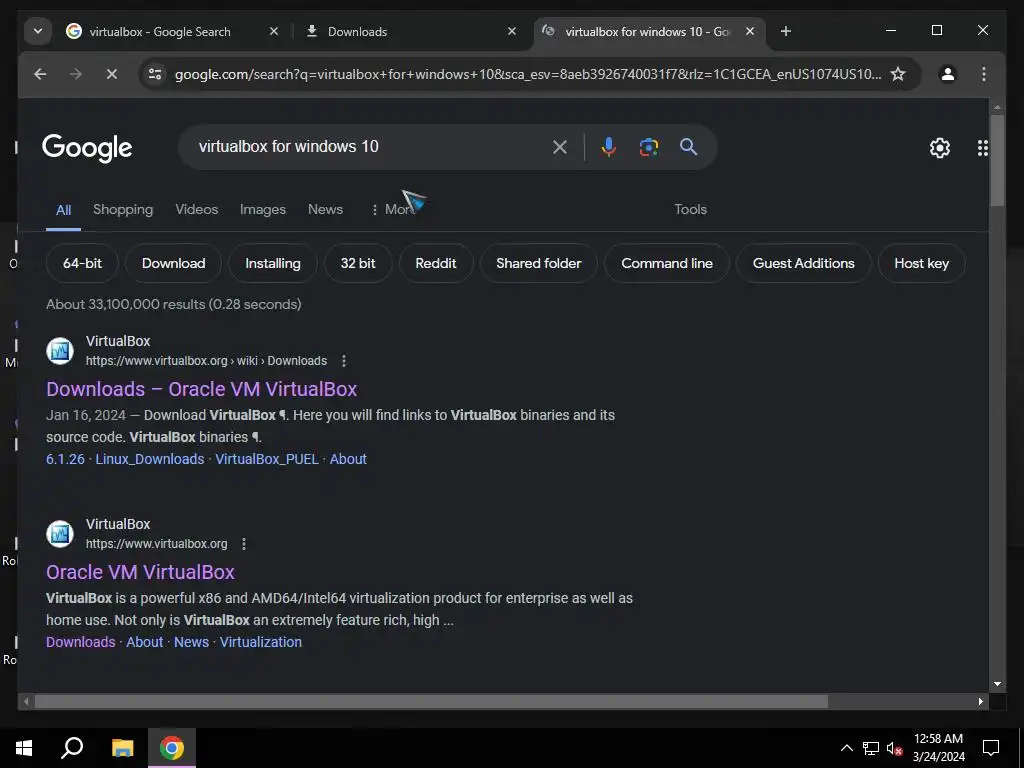Open options for the wiki Downloads result
The width and height of the screenshot is (1024, 768).
pyautogui.click(x=344, y=361)
